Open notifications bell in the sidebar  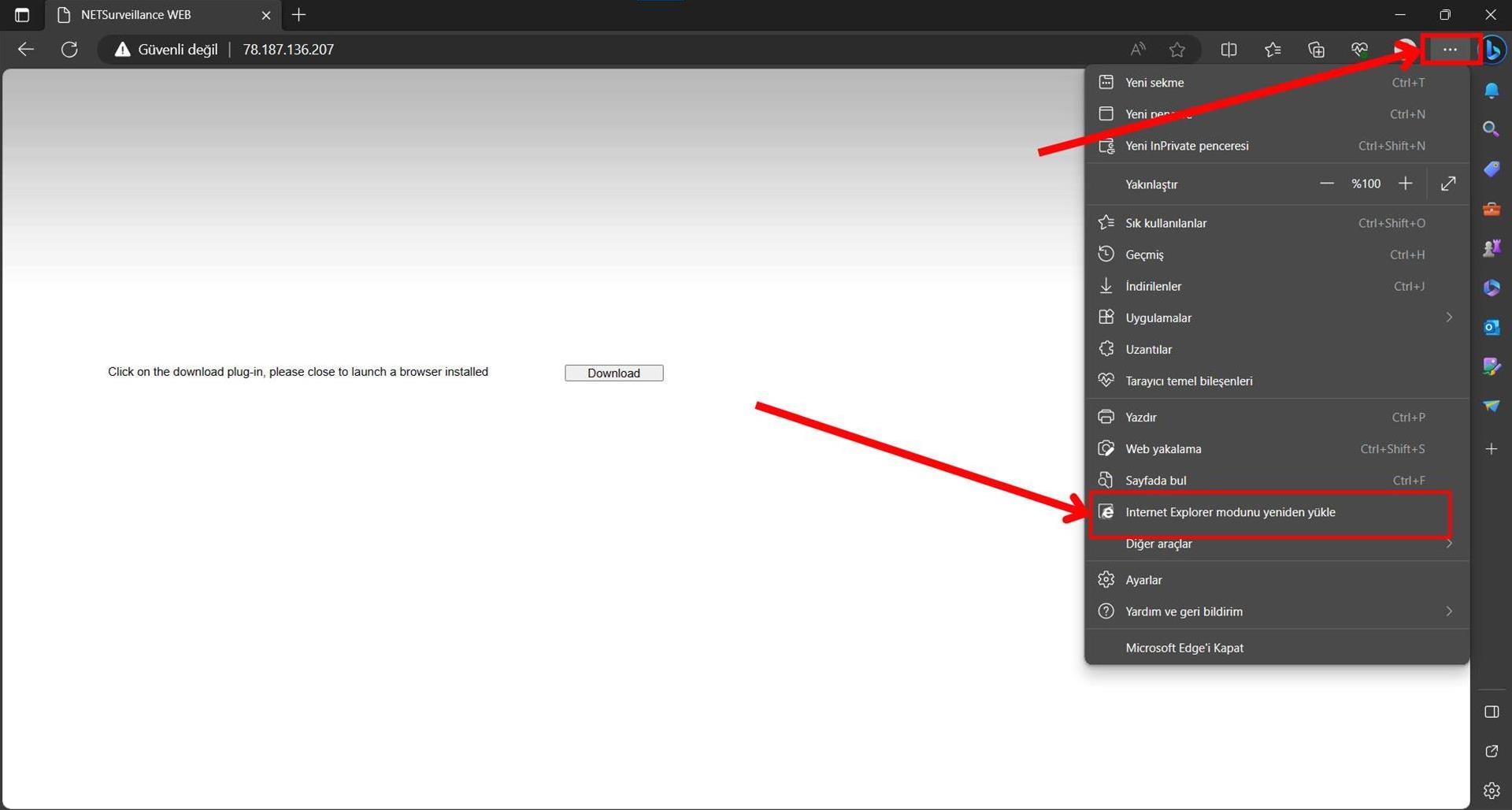pos(1492,91)
